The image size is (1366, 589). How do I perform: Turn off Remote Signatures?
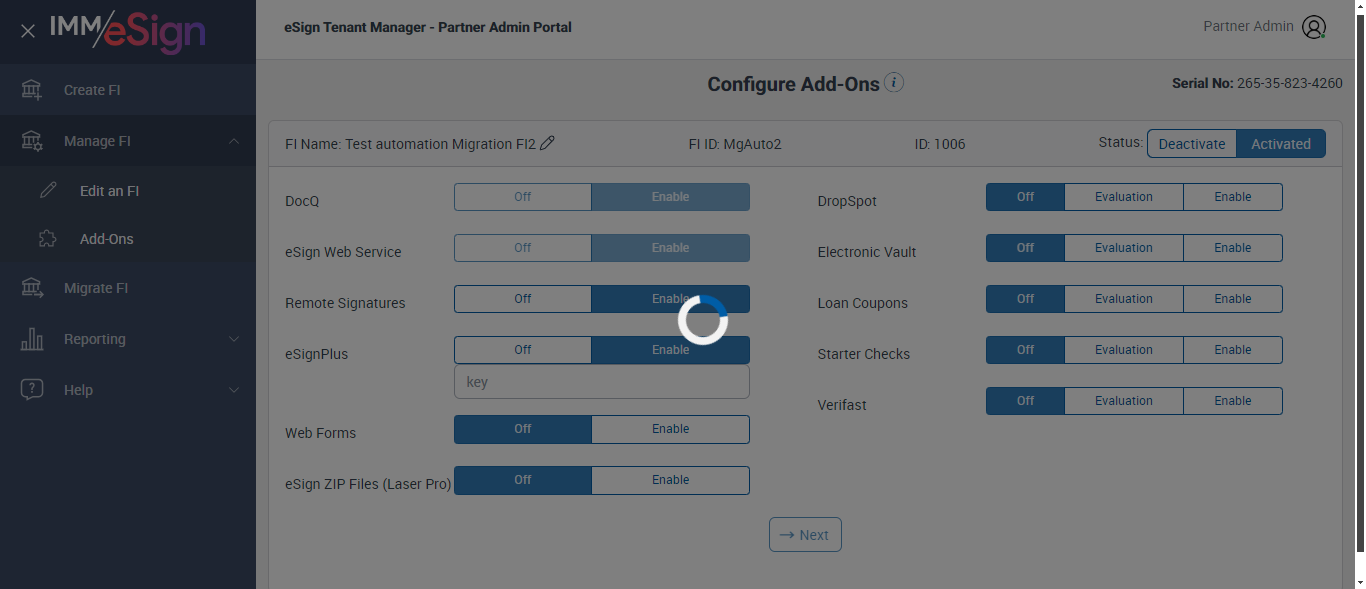click(522, 299)
